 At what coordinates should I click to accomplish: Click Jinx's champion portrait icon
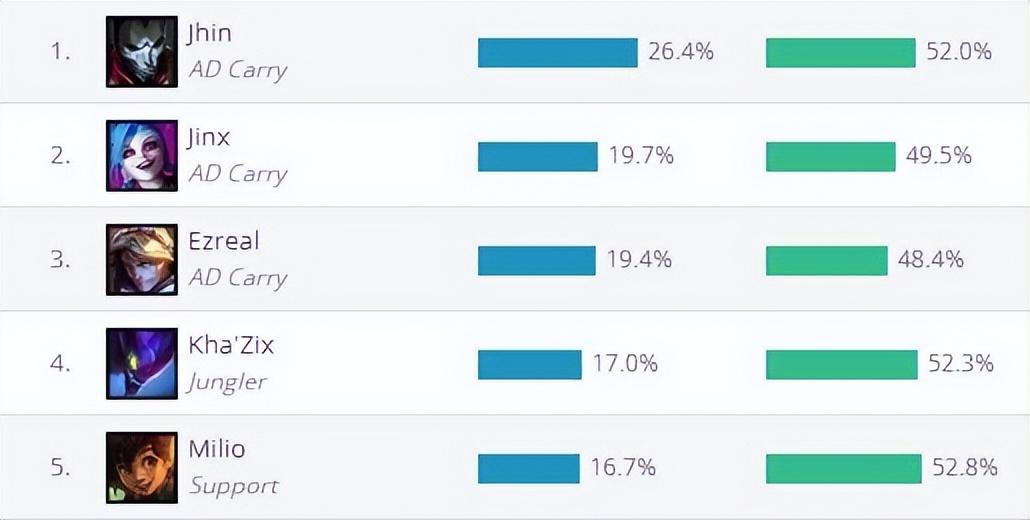pos(141,156)
